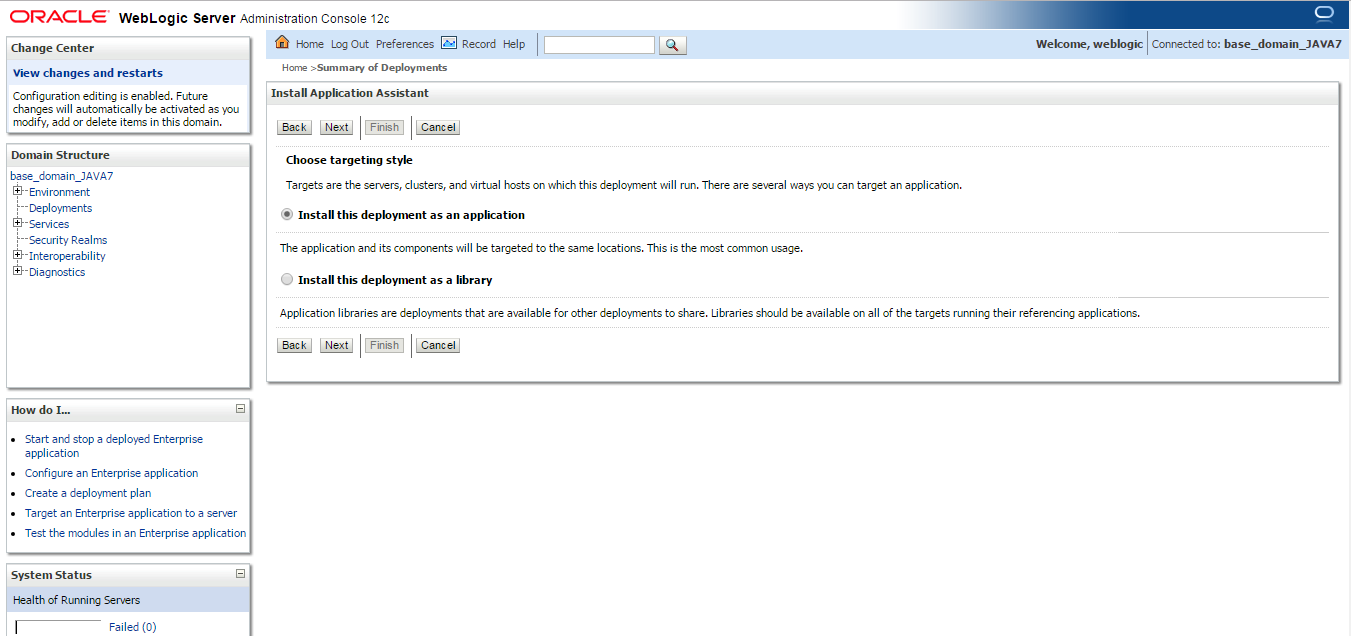This screenshot has height=636, width=1351.
Task: Click the top Back button
Action: pos(294,127)
